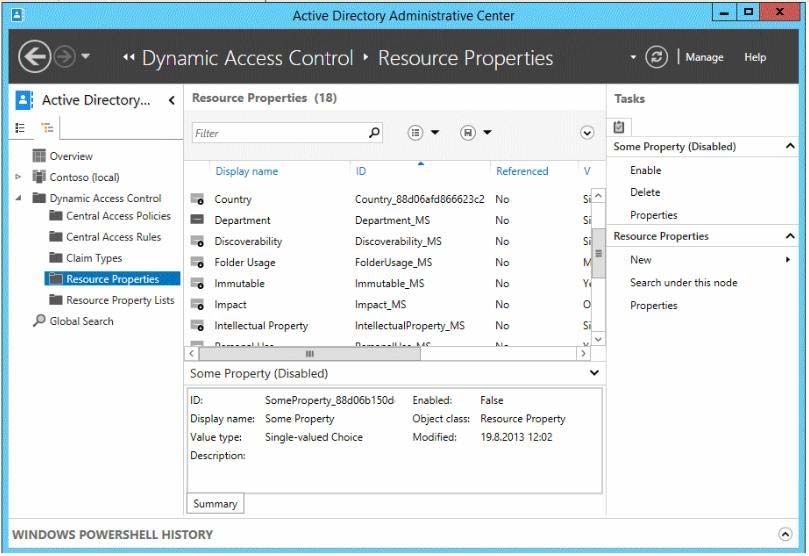The height and width of the screenshot is (556, 809).
Task: Switch navigation pane to list view
Action: [20, 127]
